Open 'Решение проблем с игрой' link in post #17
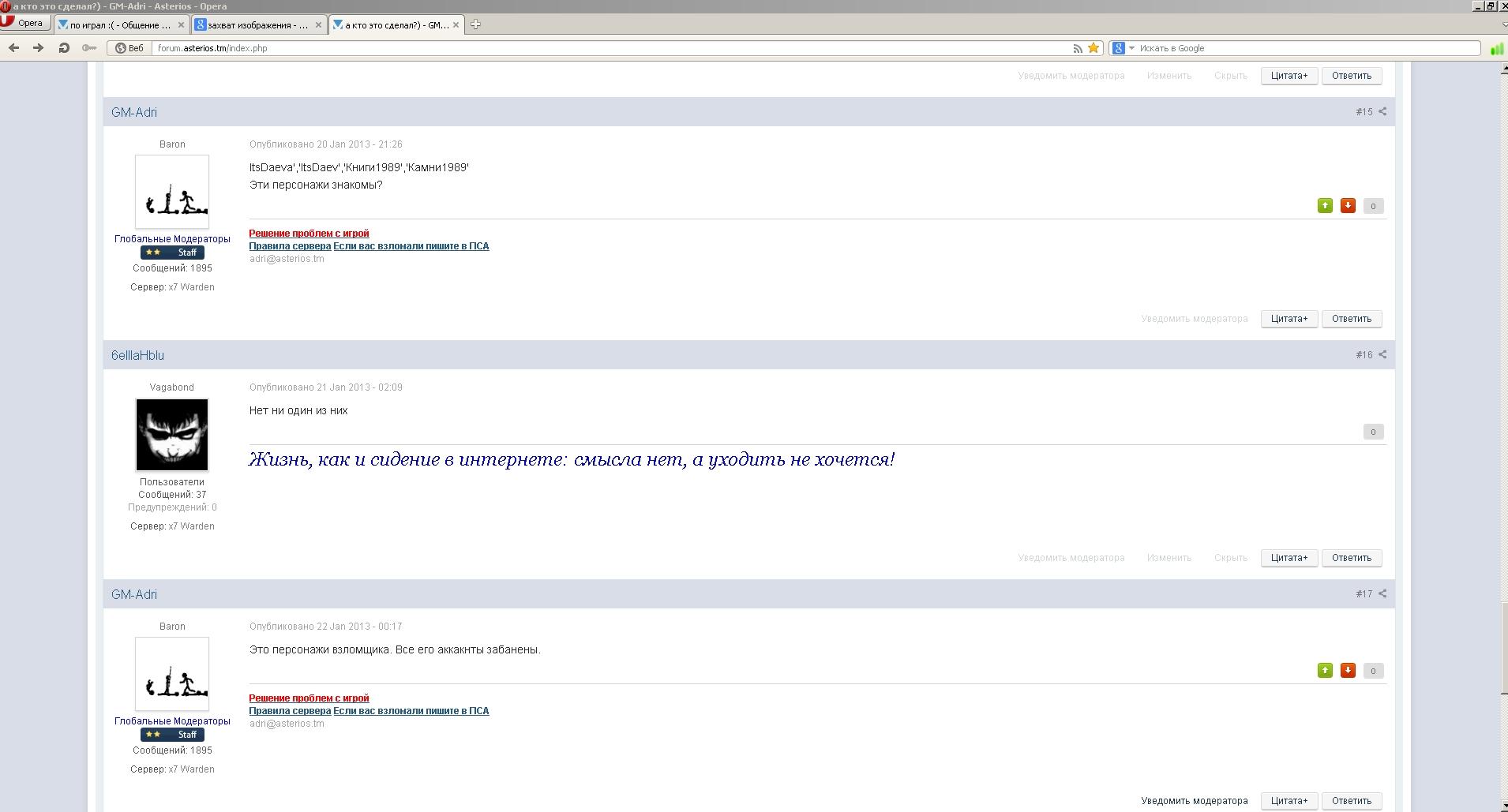 coord(309,698)
